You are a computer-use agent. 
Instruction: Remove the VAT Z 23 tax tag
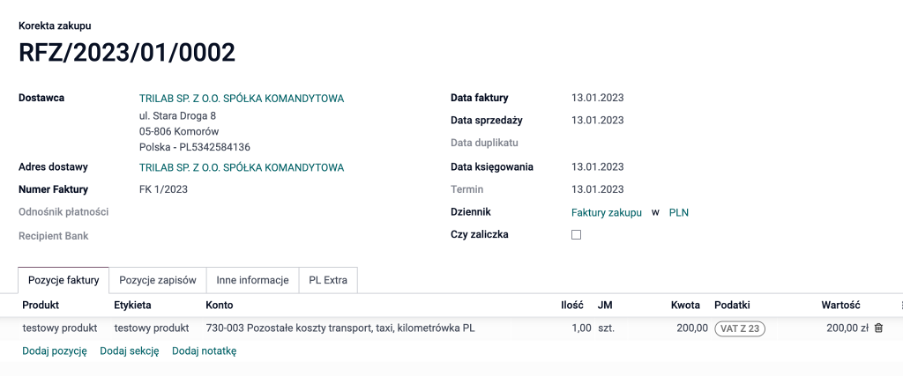click(740, 329)
